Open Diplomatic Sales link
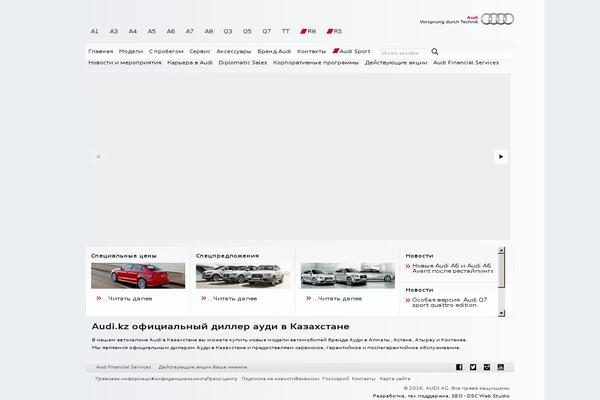Image resolution: width=600 pixels, height=400 pixels. [243, 62]
